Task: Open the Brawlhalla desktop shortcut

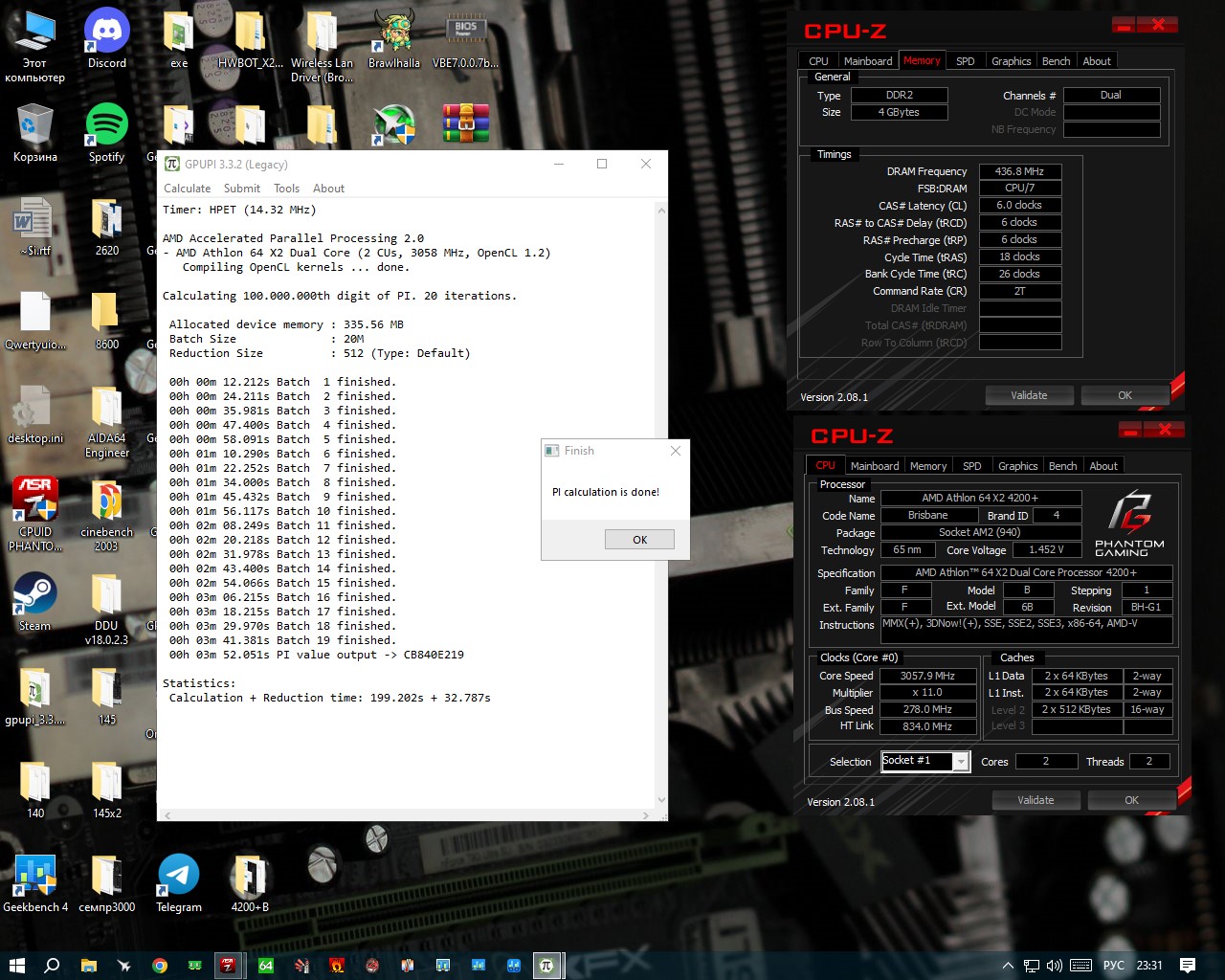Action: (394, 39)
